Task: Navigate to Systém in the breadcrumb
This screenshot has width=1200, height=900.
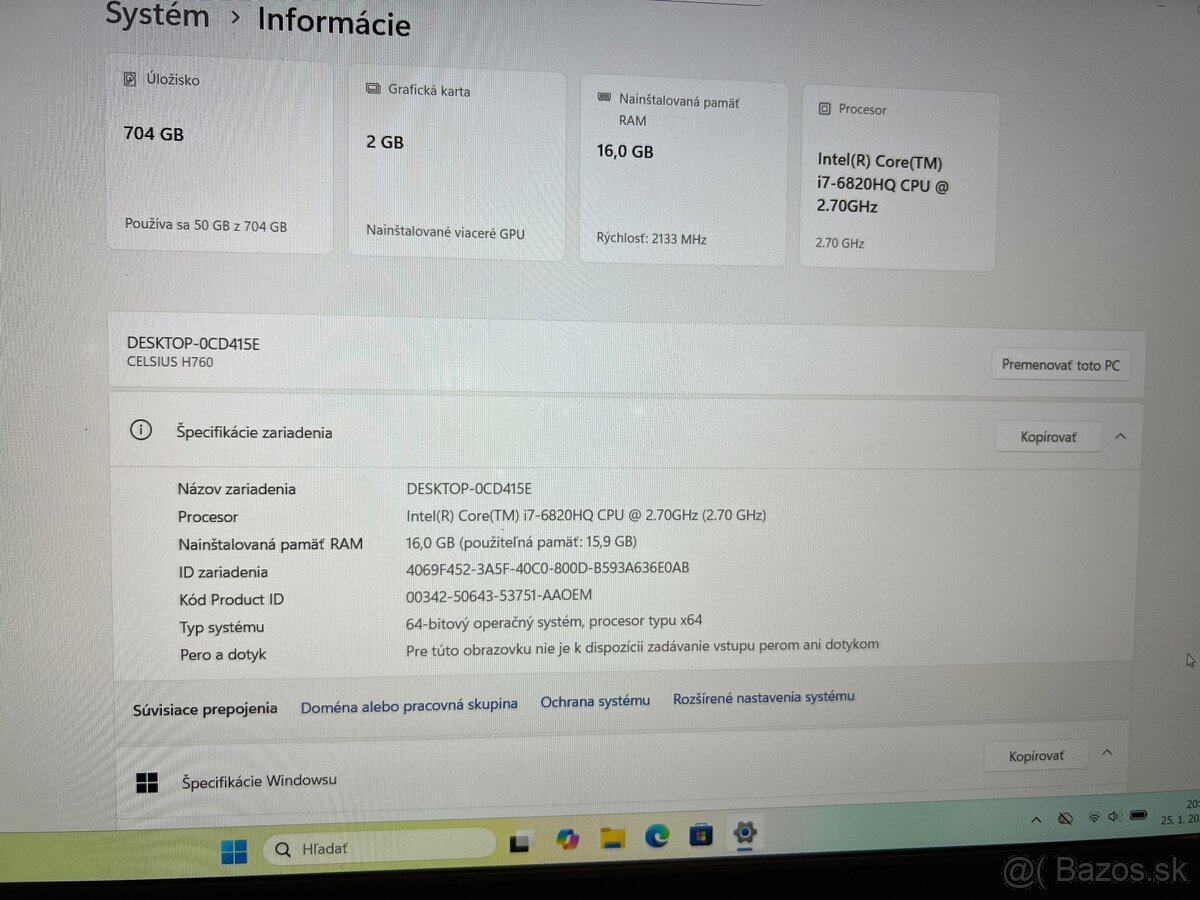Action: coord(156,15)
